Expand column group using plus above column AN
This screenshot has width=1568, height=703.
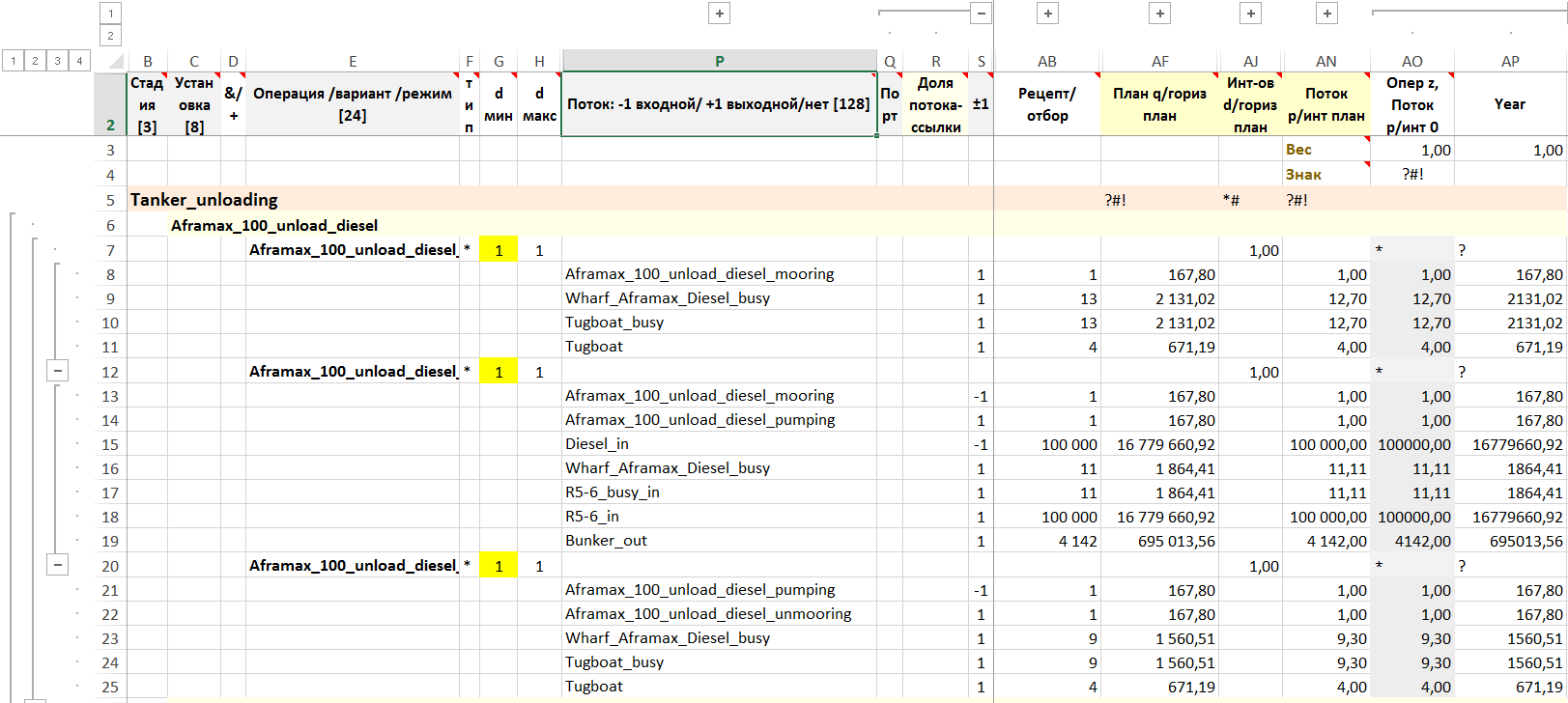tap(1326, 14)
